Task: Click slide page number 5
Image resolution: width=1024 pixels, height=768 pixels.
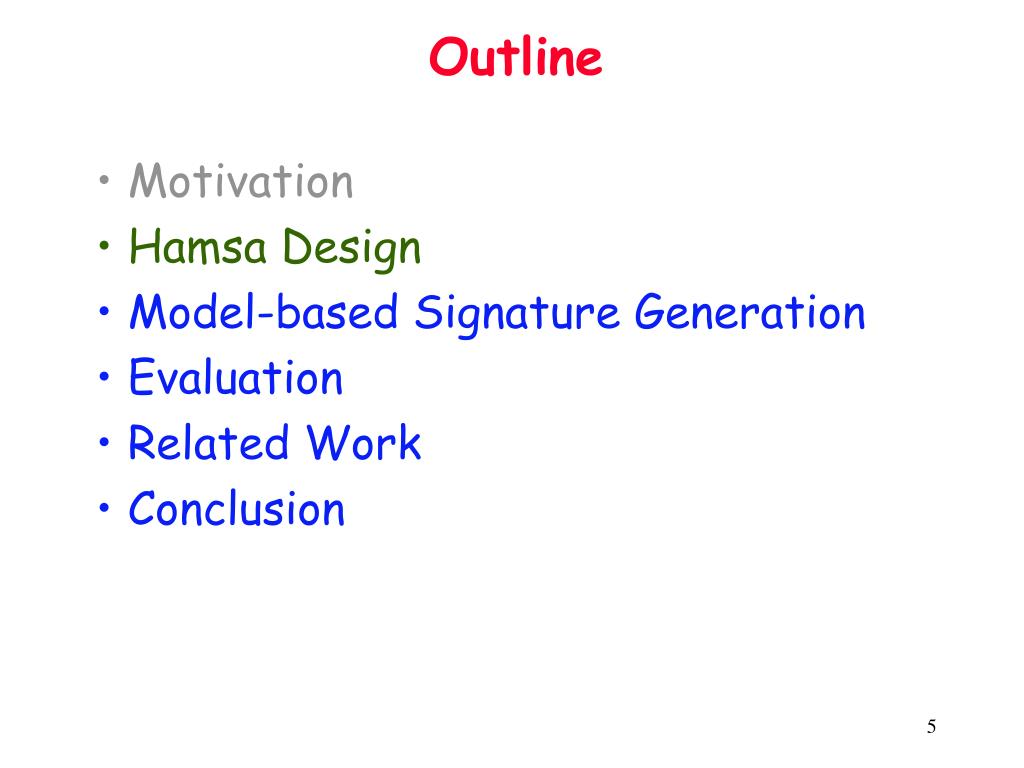Action: pyautogui.click(x=931, y=726)
